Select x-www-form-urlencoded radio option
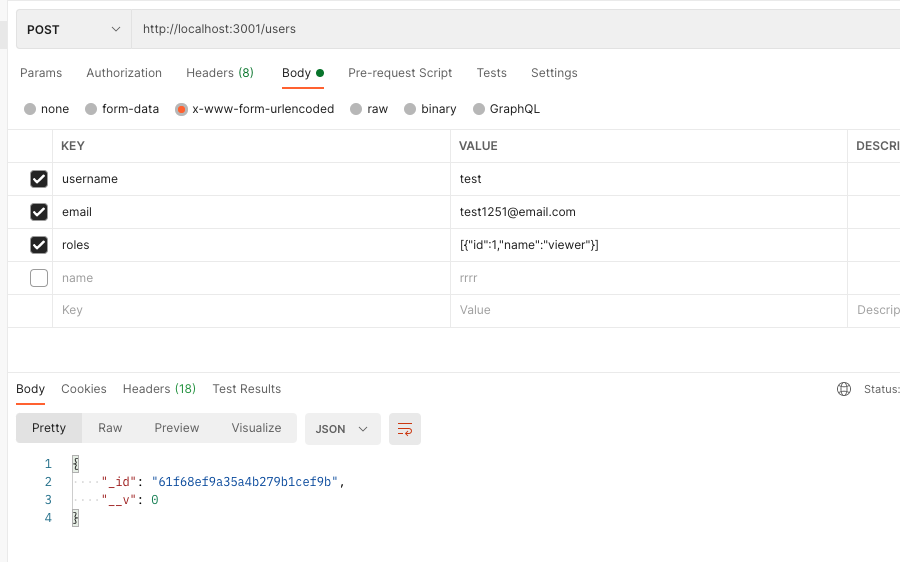900x562 pixels. [x=181, y=109]
